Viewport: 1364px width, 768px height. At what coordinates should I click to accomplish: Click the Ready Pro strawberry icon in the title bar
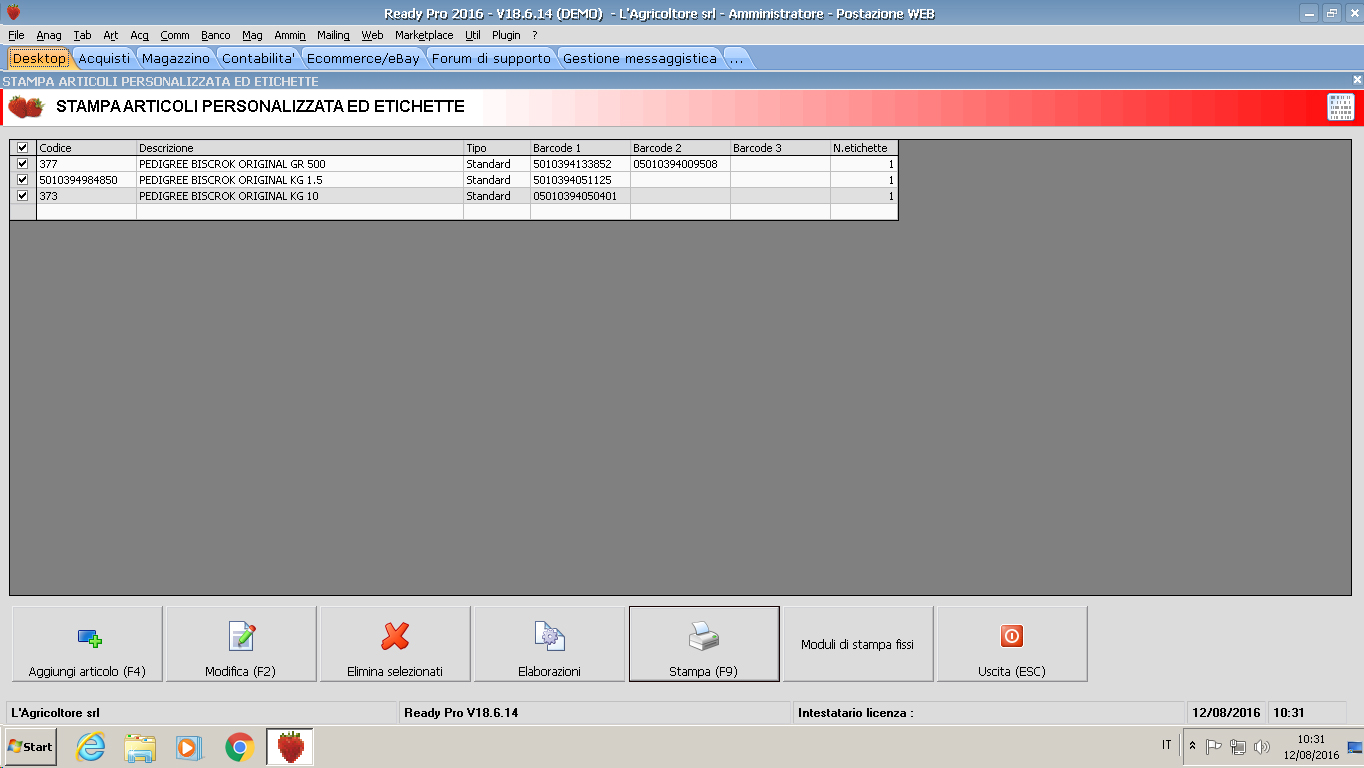[13, 12]
